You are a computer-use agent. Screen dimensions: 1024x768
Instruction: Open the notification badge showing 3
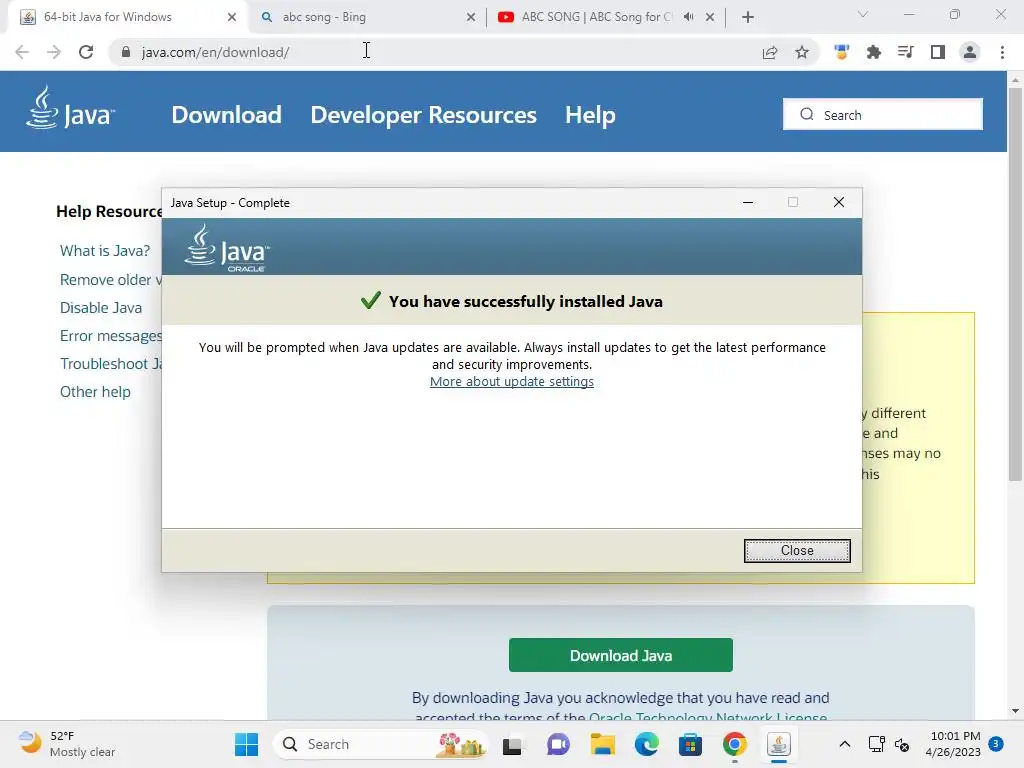(x=995, y=744)
